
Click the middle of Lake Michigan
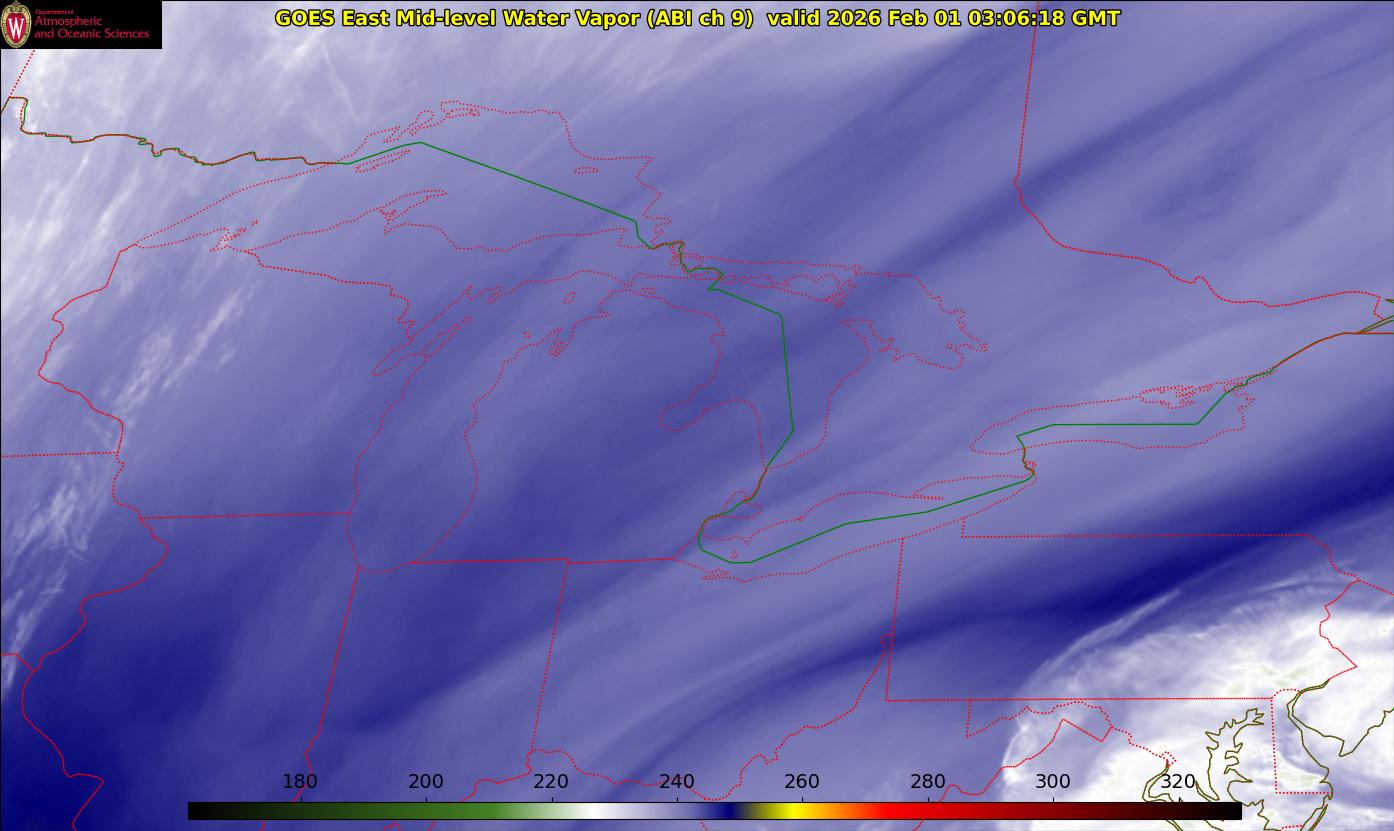pos(420,440)
